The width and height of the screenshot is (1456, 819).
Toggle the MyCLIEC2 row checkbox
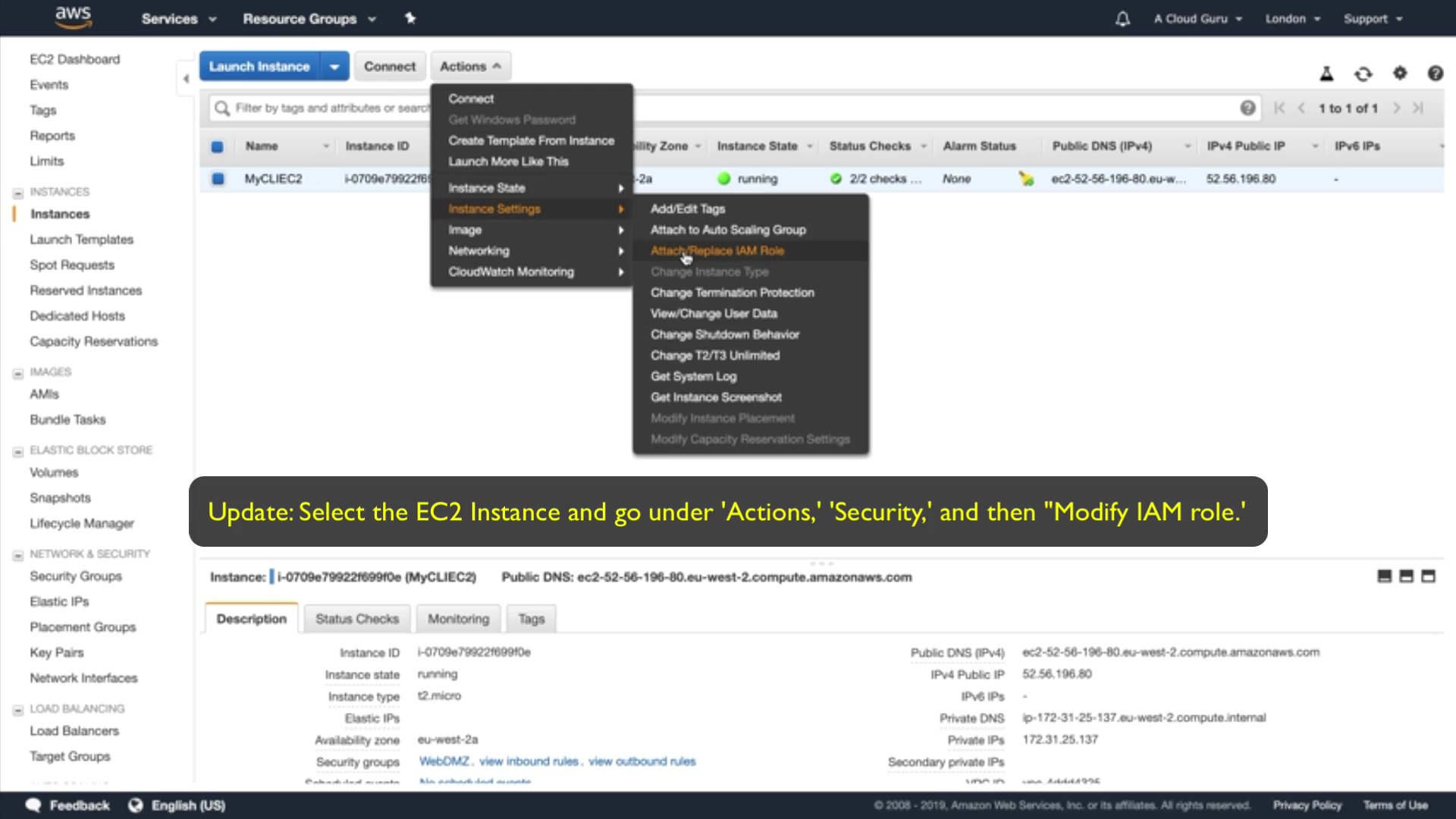[x=218, y=179]
